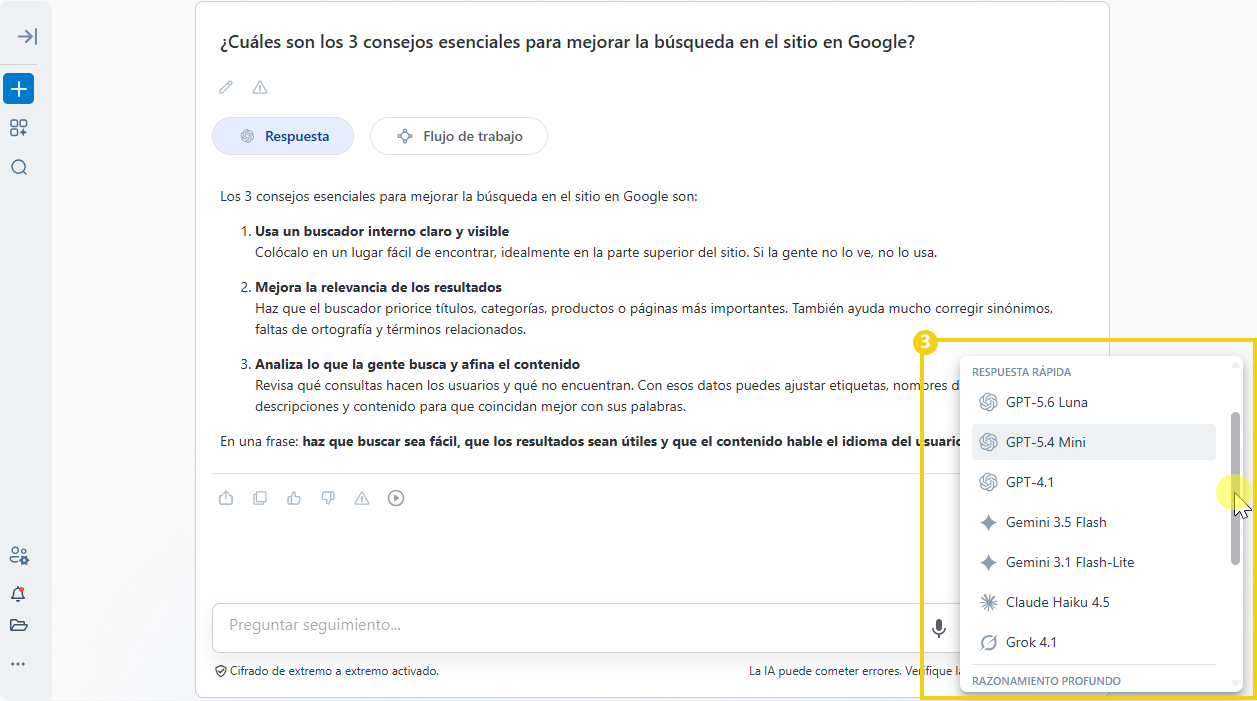Start a new chat with plus icon
The image size is (1257, 701).
click(x=19, y=88)
